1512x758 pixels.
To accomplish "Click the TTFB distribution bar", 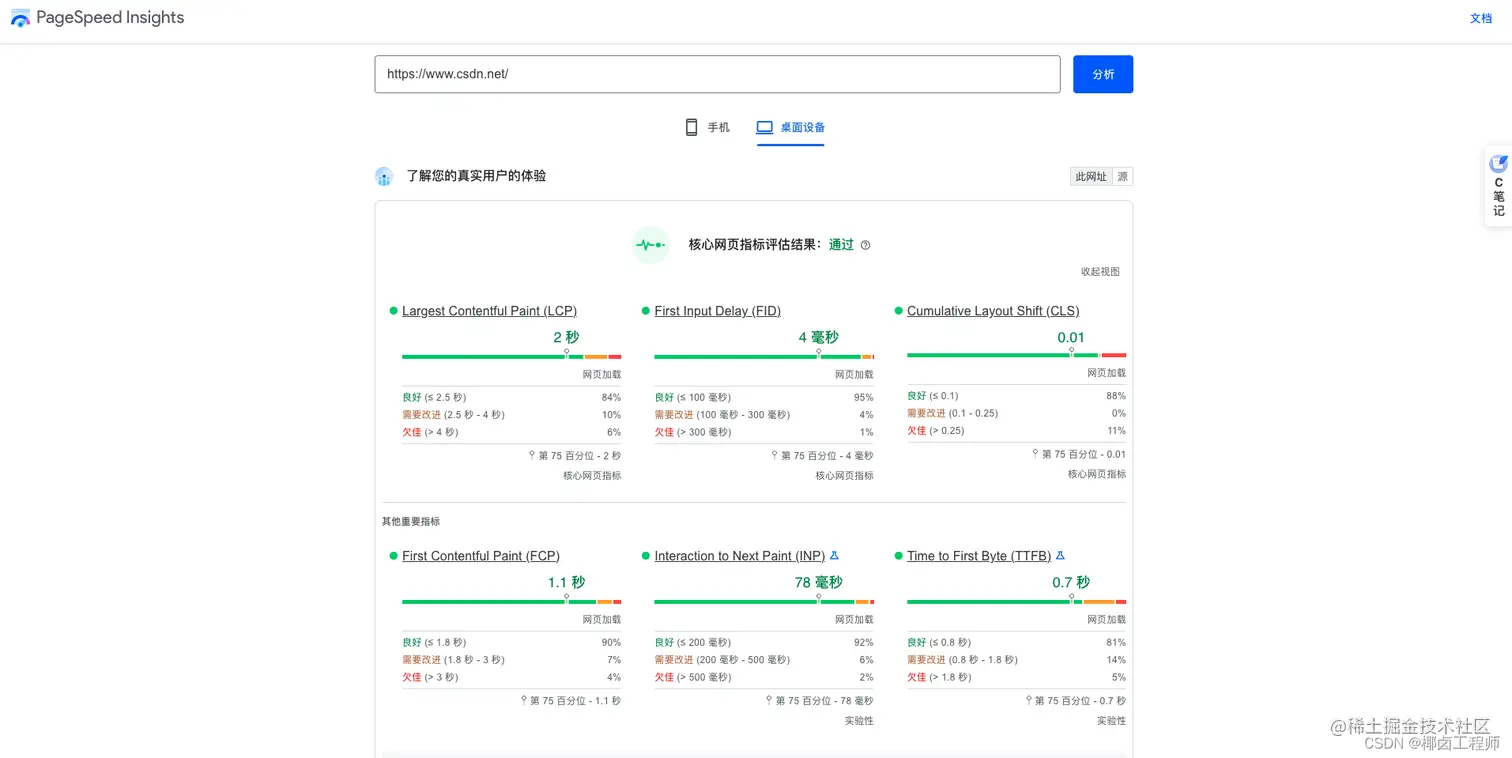I will click(1016, 601).
